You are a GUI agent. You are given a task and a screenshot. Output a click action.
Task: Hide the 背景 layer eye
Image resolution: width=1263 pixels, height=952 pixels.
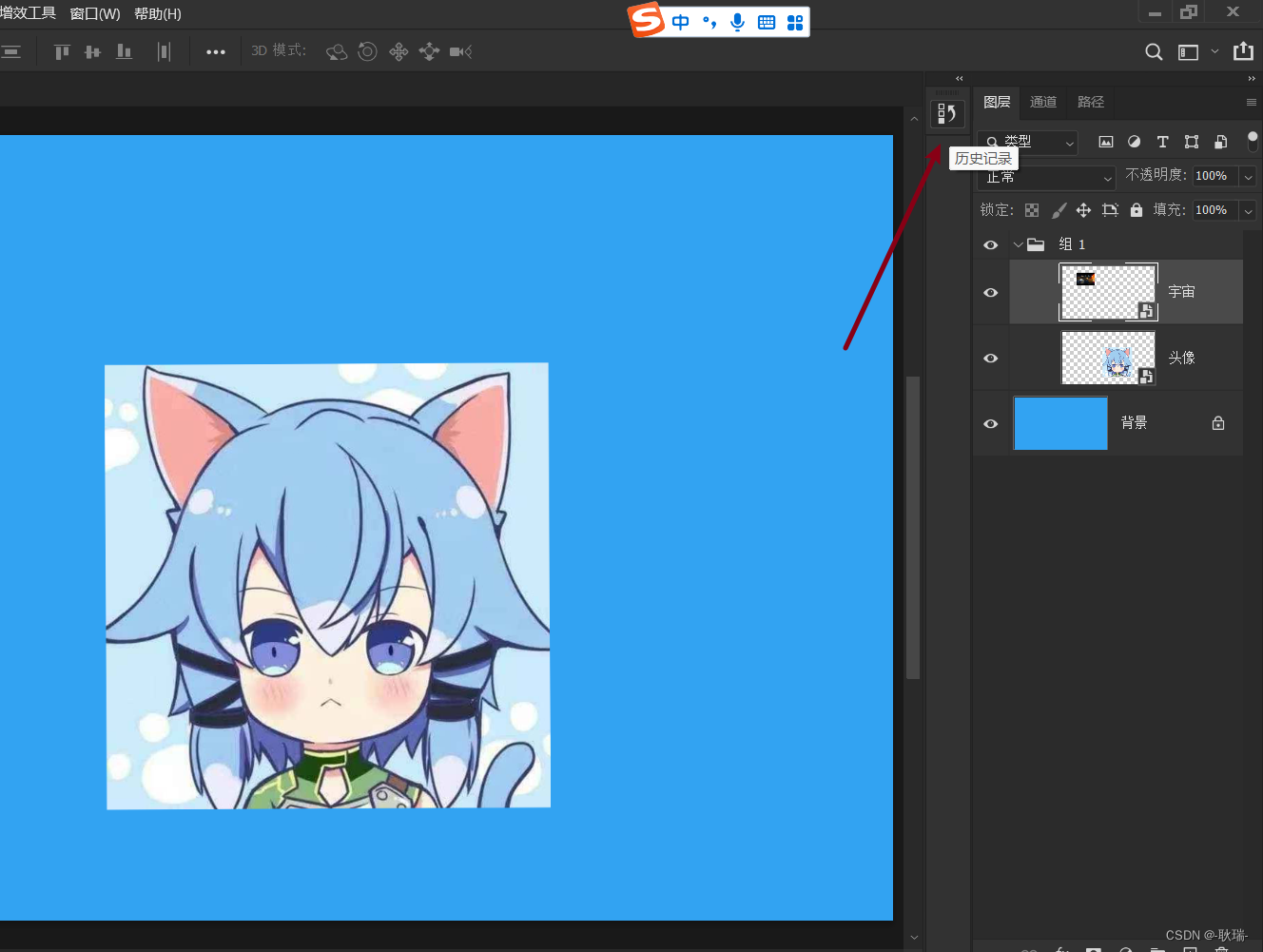tap(991, 423)
